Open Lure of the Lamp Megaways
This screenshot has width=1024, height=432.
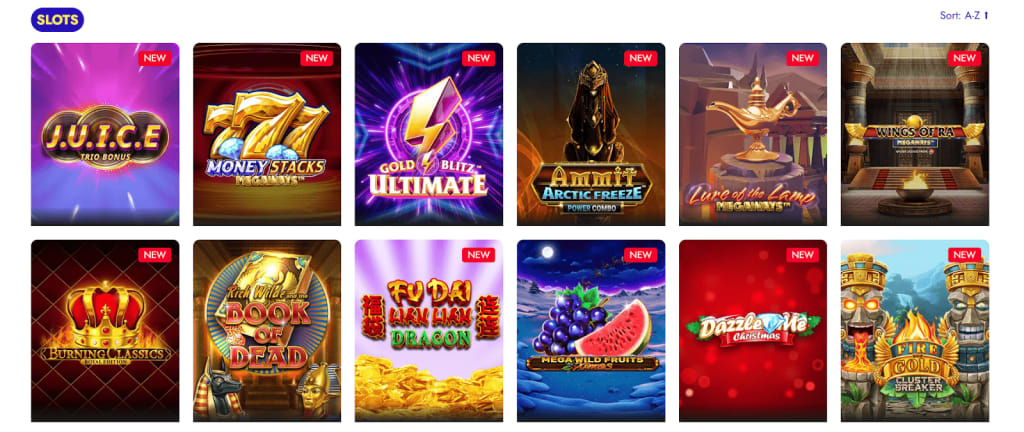click(753, 134)
